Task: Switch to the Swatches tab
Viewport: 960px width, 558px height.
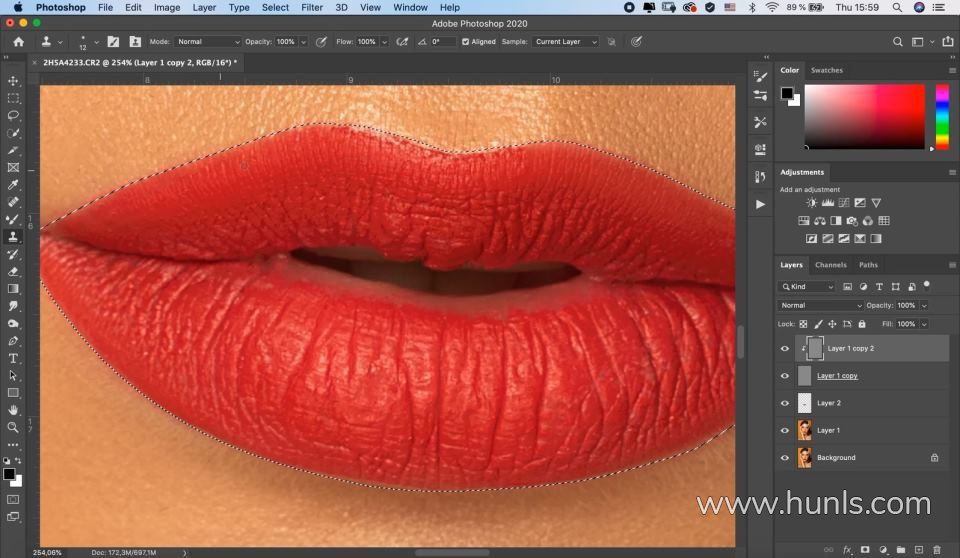Action: [826, 70]
